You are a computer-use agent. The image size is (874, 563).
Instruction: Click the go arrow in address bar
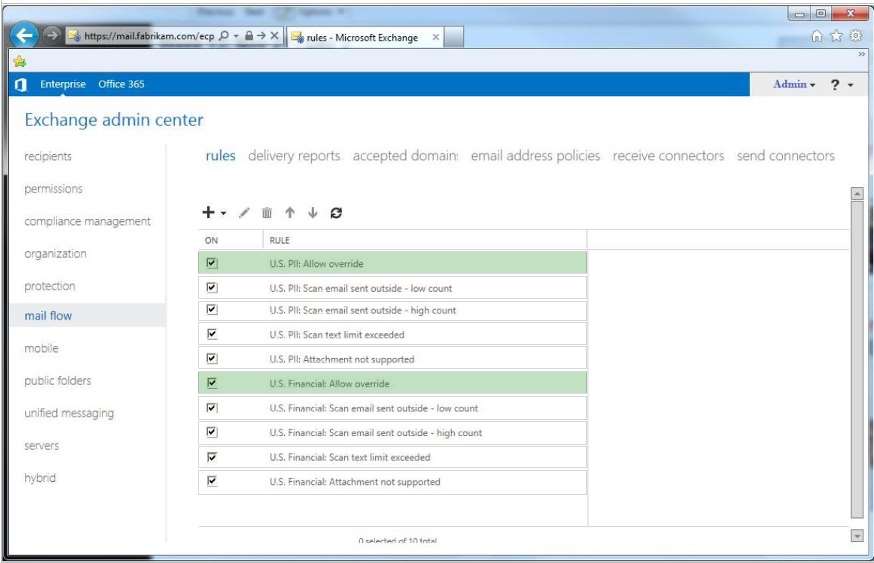click(x=261, y=36)
